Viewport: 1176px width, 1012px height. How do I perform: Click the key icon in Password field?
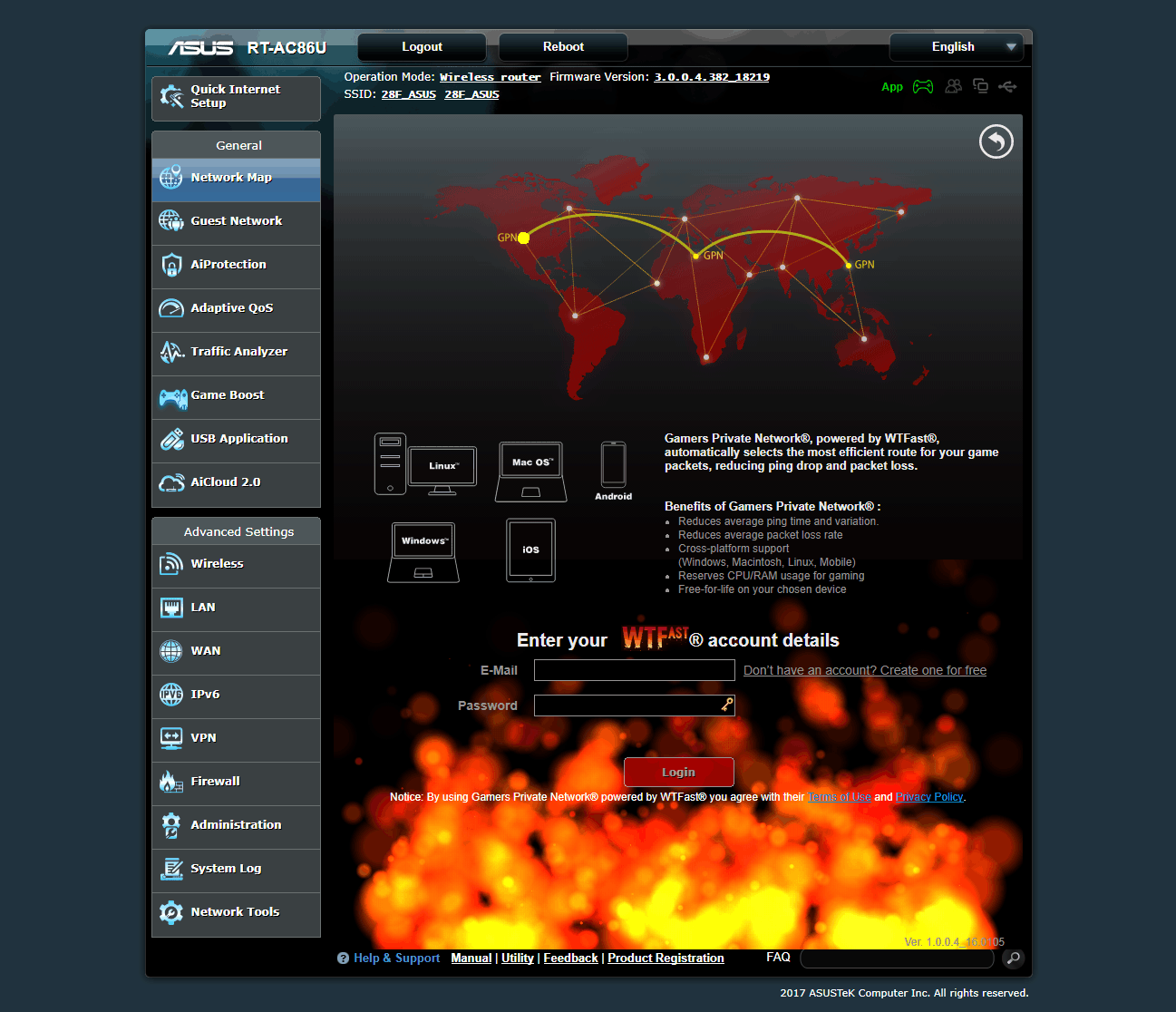727,705
